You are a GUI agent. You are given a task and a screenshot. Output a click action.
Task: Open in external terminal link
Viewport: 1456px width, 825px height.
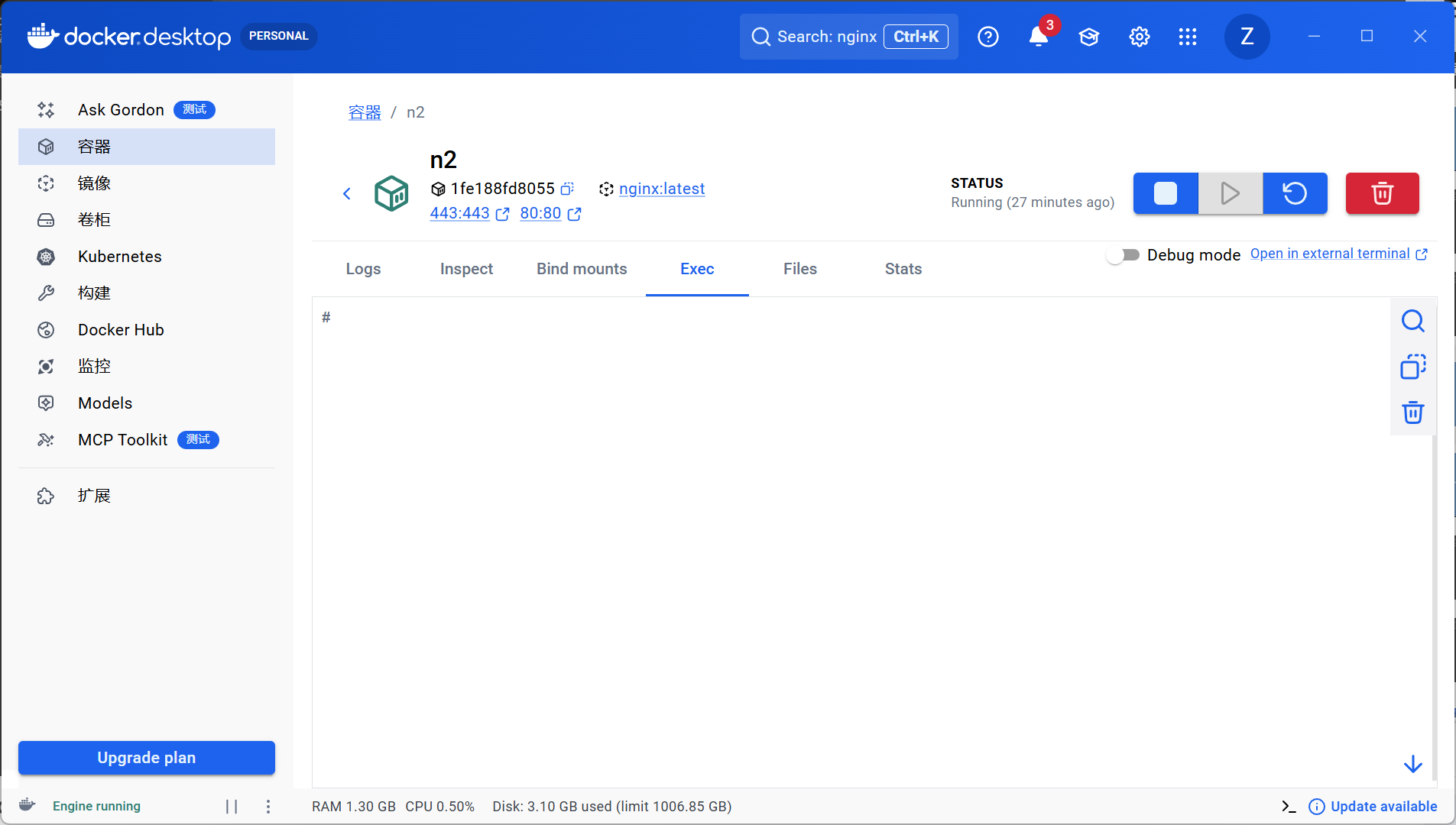[1338, 254]
